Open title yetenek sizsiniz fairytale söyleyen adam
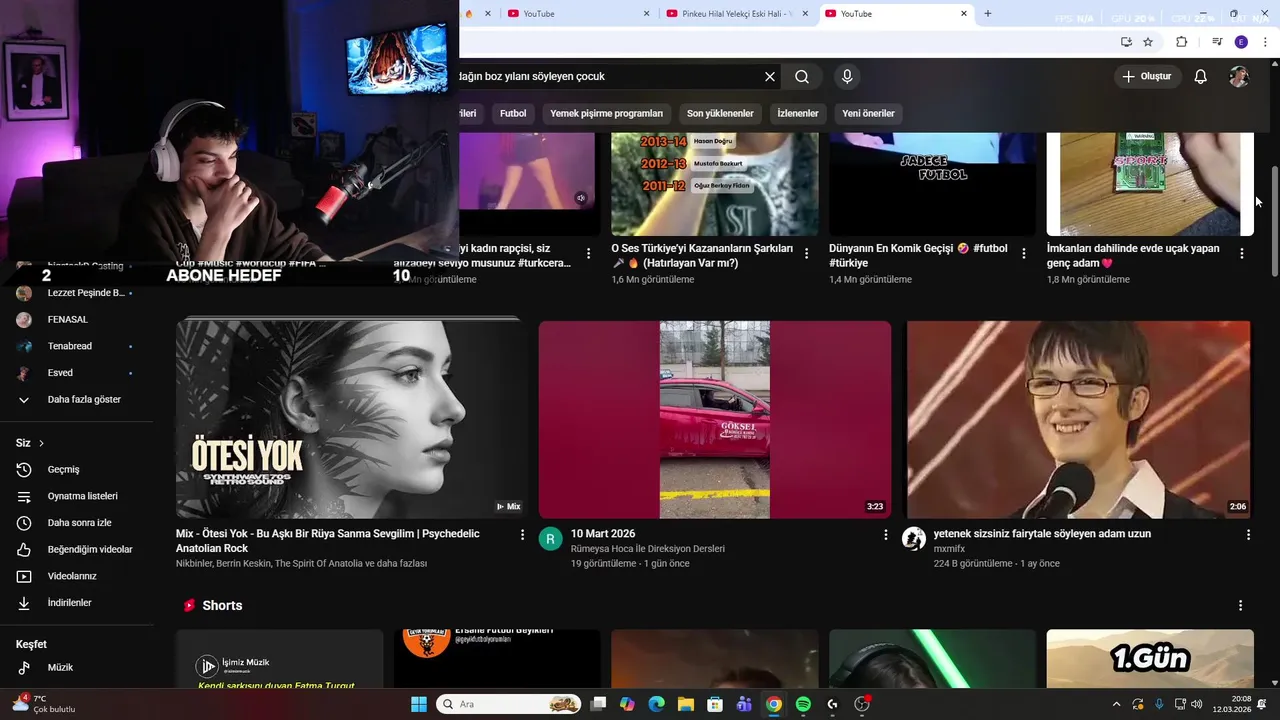This screenshot has width=1280, height=720. (x=1042, y=534)
